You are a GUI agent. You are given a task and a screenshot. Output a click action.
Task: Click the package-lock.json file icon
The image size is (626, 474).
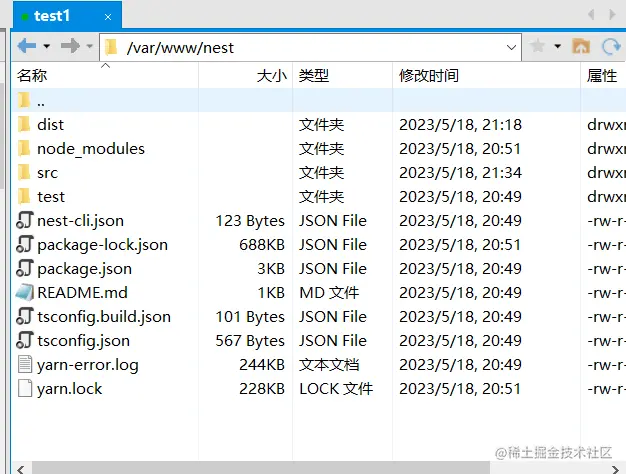point(24,244)
